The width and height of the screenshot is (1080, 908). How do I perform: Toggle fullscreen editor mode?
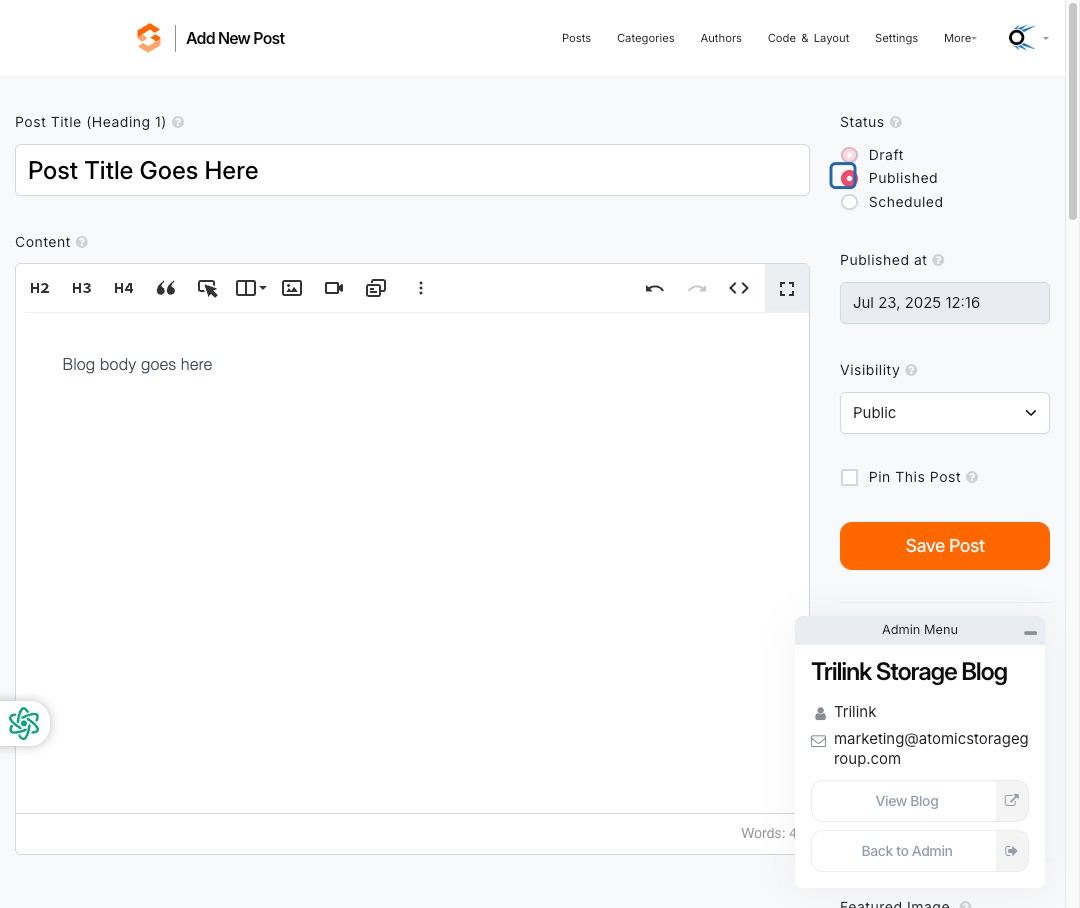click(x=787, y=289)
